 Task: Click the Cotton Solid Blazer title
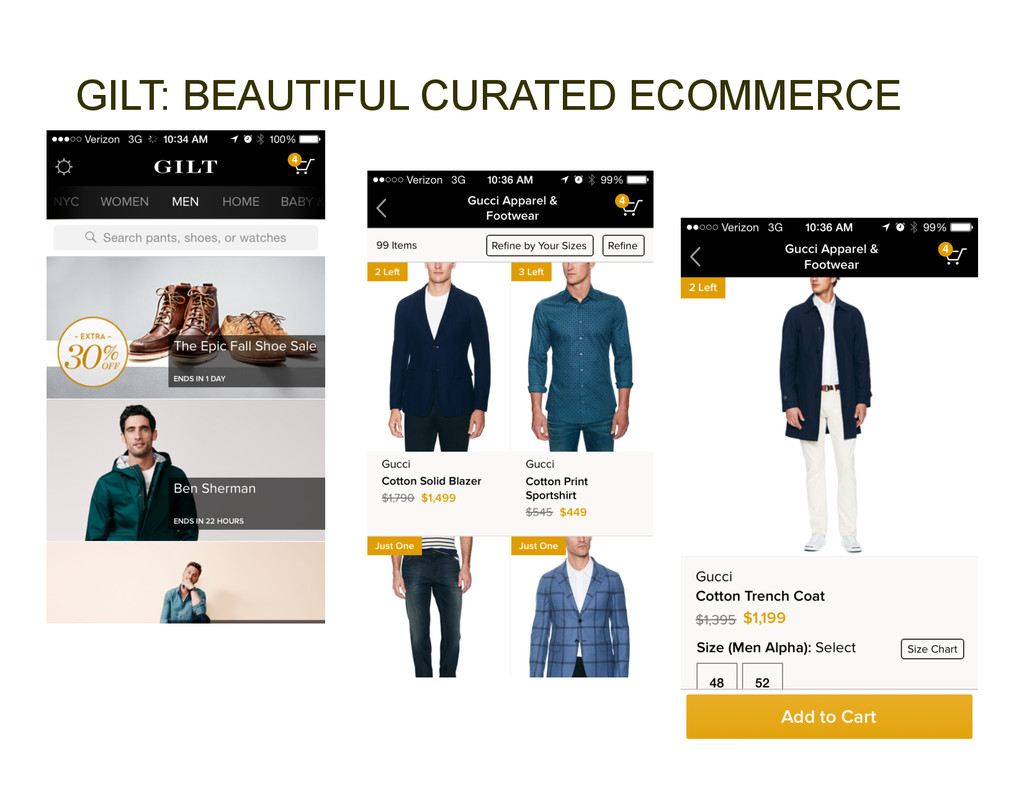(431, 481)
